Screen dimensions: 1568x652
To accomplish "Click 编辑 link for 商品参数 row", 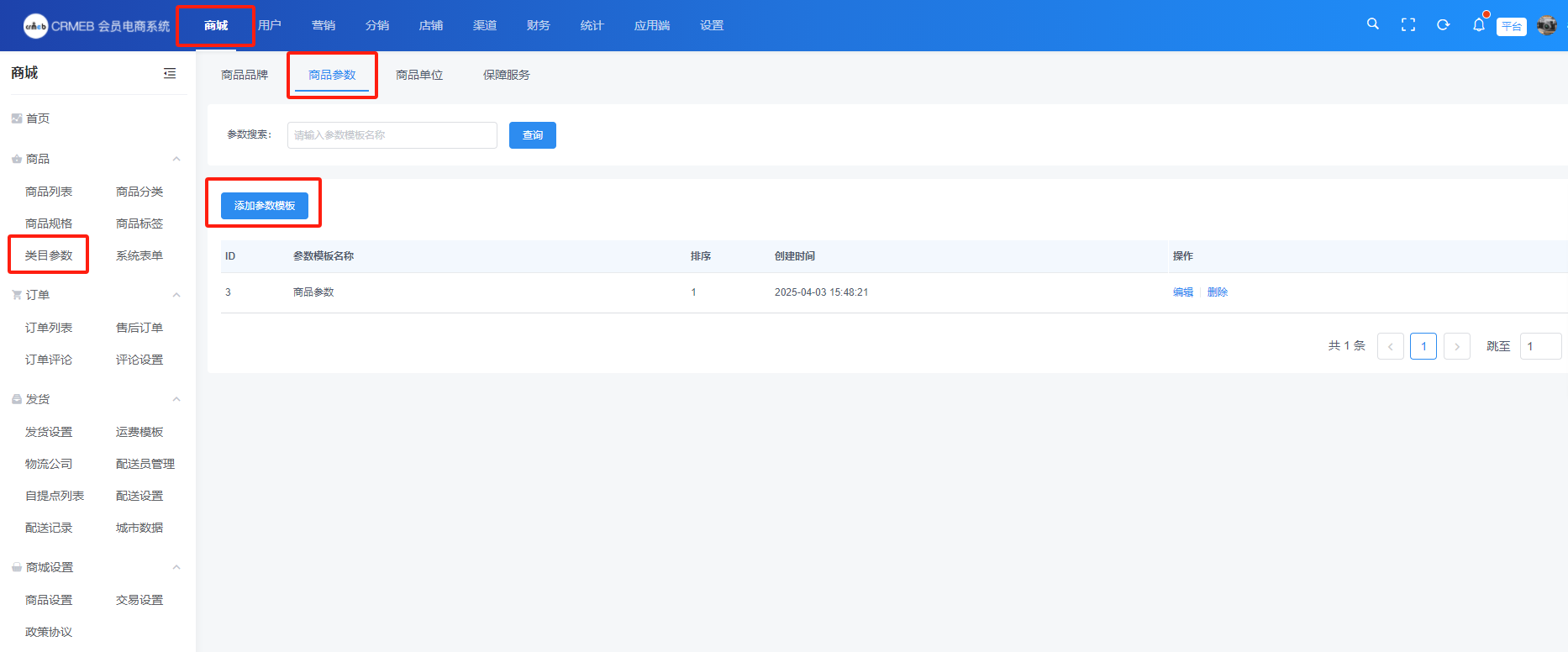I will 1183,292.
